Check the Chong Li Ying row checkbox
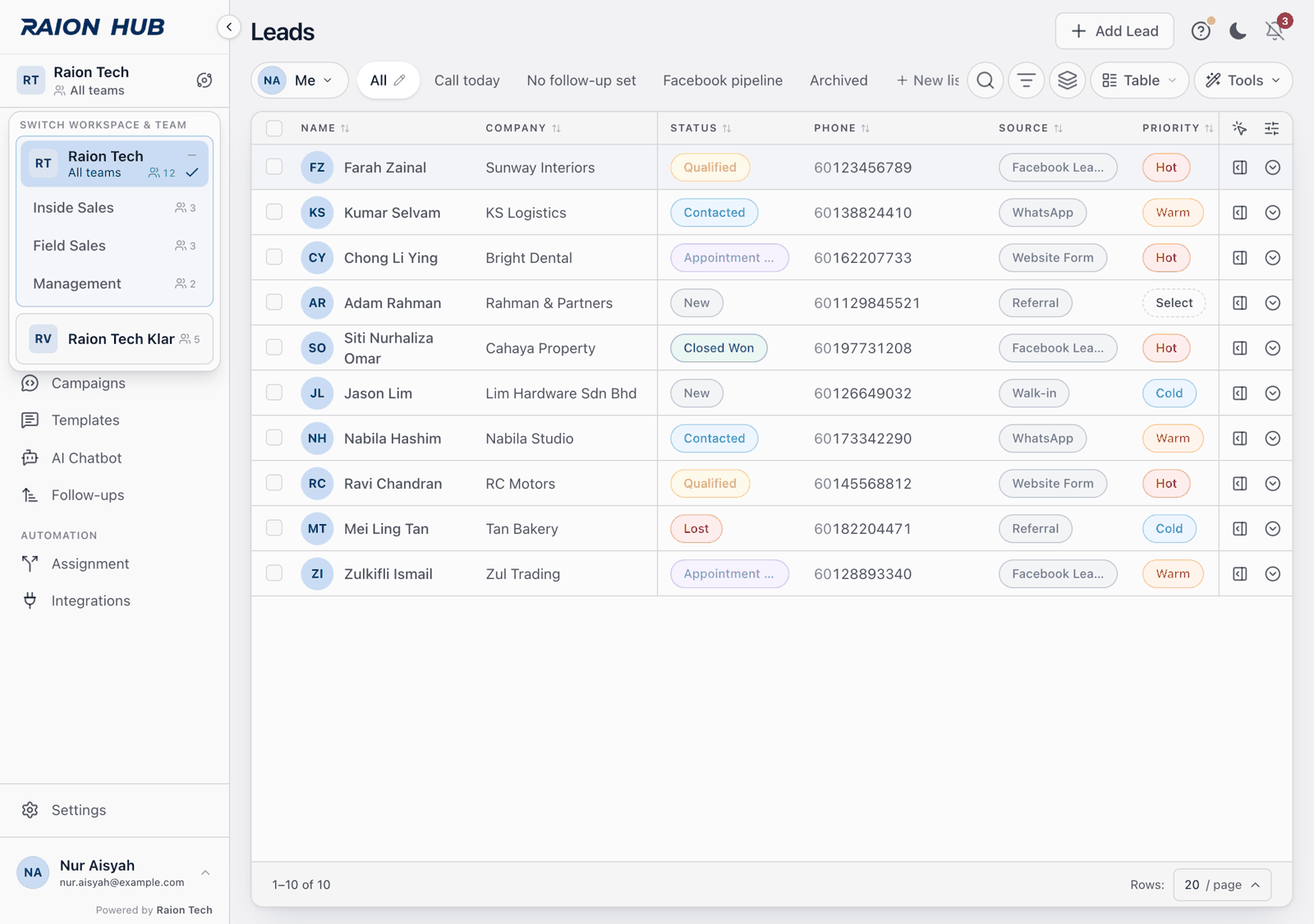 point(274,257)
